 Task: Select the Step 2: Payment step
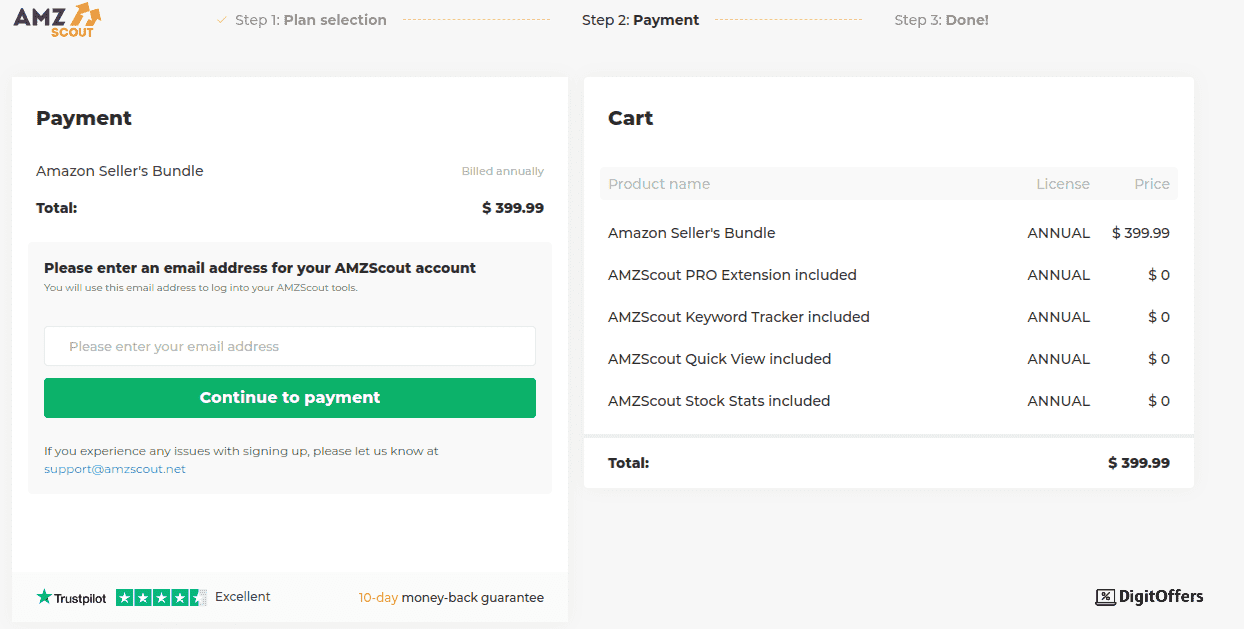coord(641,20)
